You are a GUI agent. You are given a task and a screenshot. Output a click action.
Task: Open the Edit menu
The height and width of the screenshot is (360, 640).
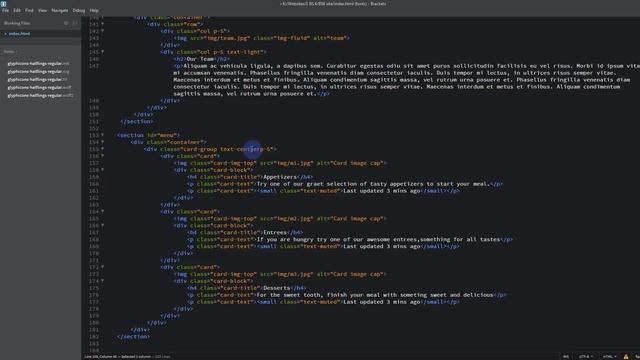(x=17, y=10)
